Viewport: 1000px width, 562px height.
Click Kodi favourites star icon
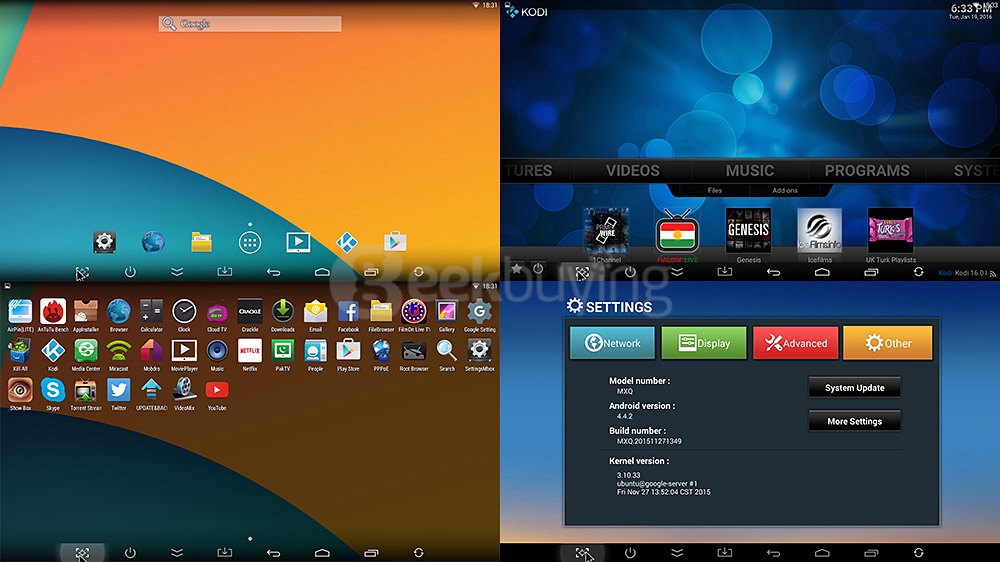(517, 269)
